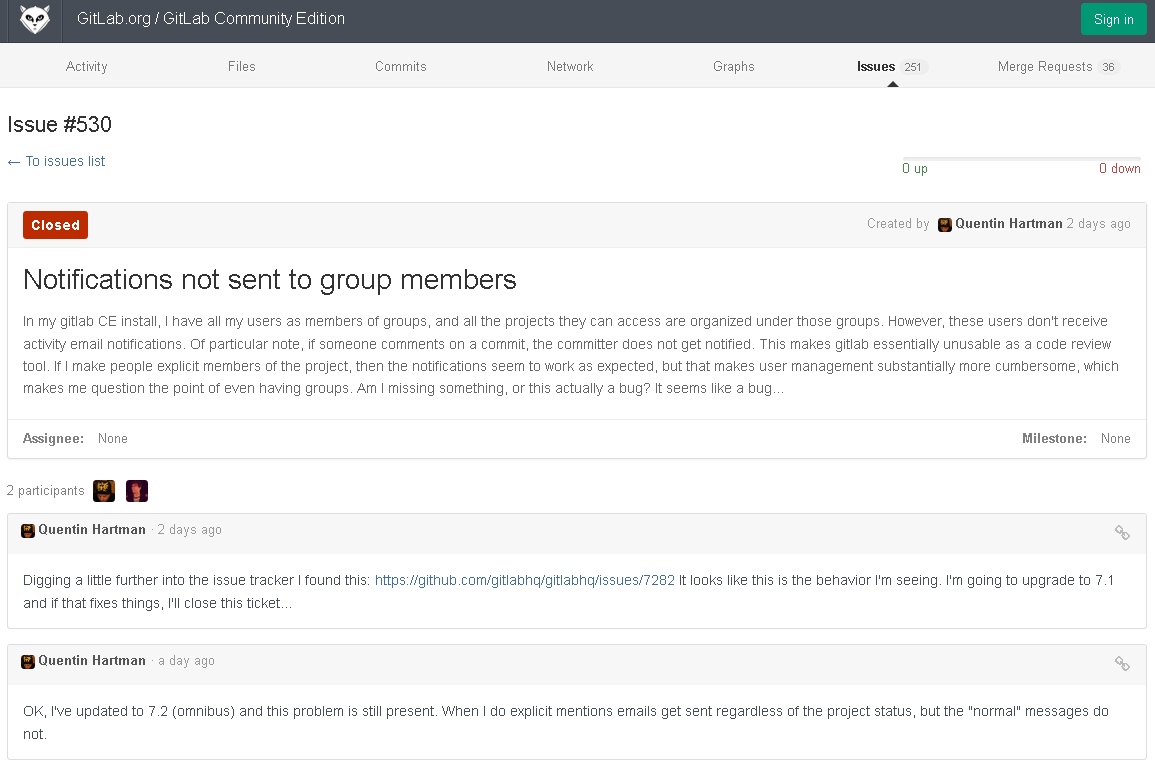Click the Milestone None value
This screenshot has height=770, width=1155.
point(1115,438)
